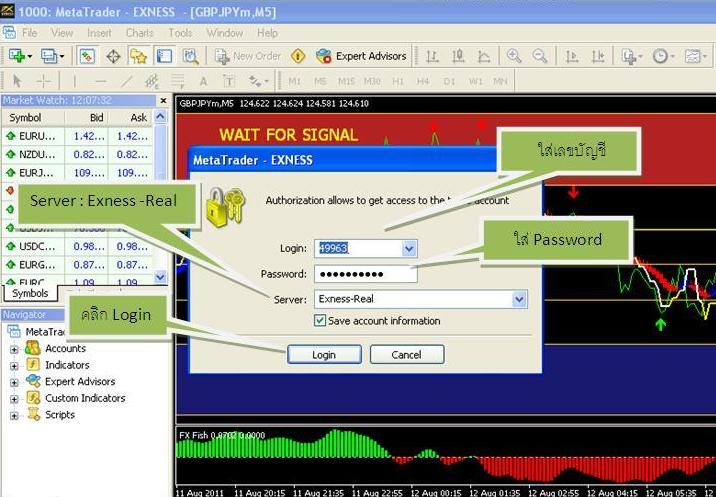Click the Zoom In magnifier

514,56
